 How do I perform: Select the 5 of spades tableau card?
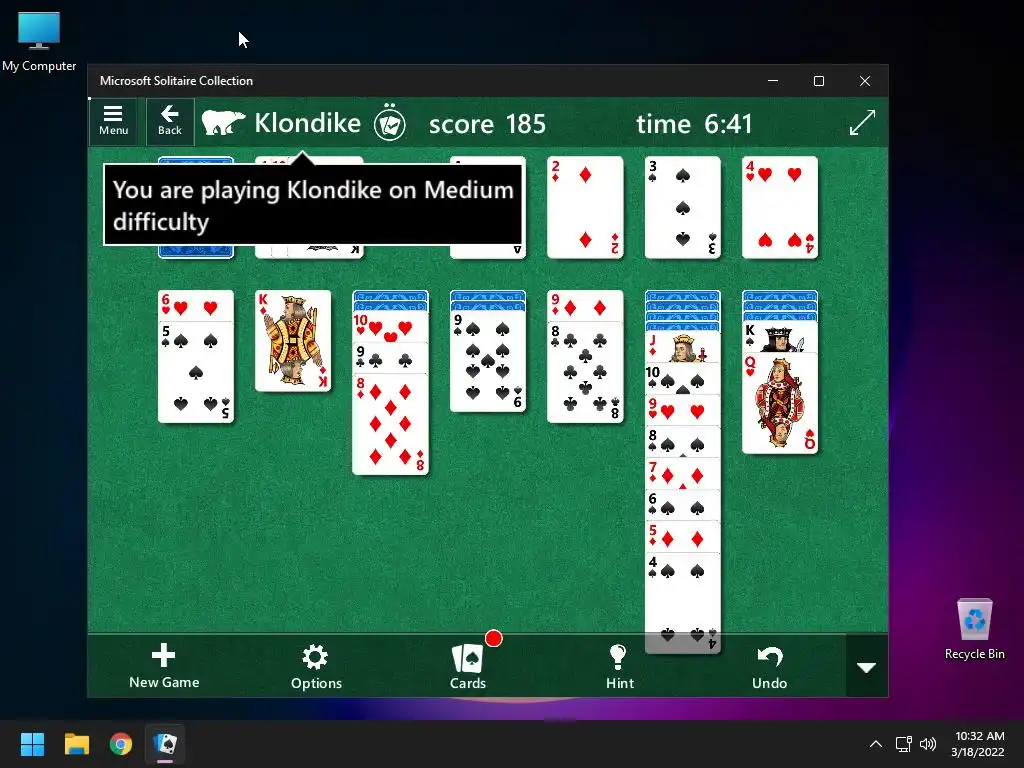196,372
